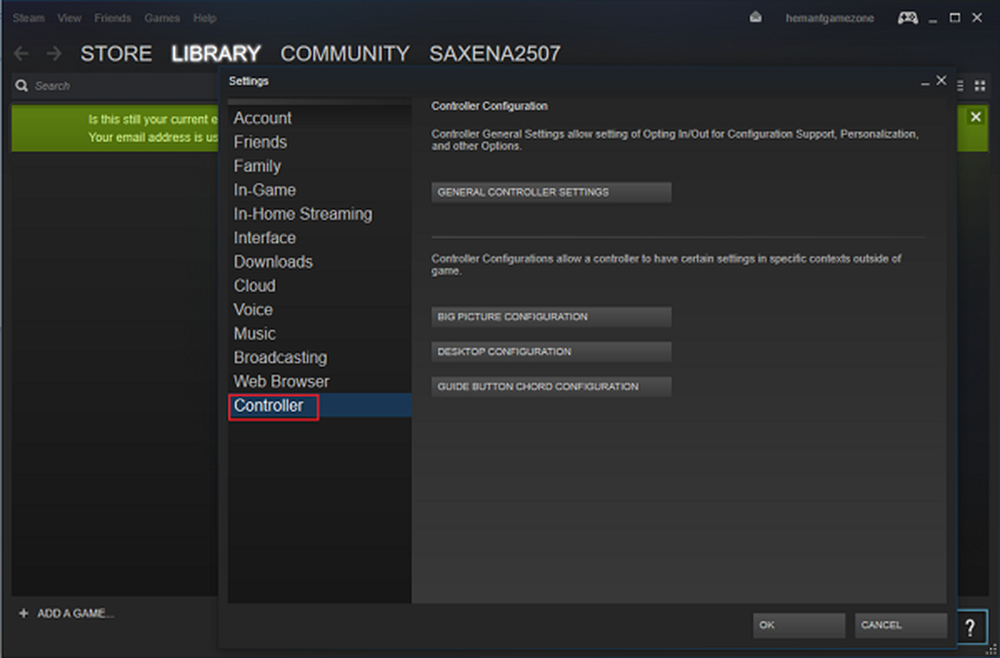Select In-Home Streaming settings category

[302, 214]
